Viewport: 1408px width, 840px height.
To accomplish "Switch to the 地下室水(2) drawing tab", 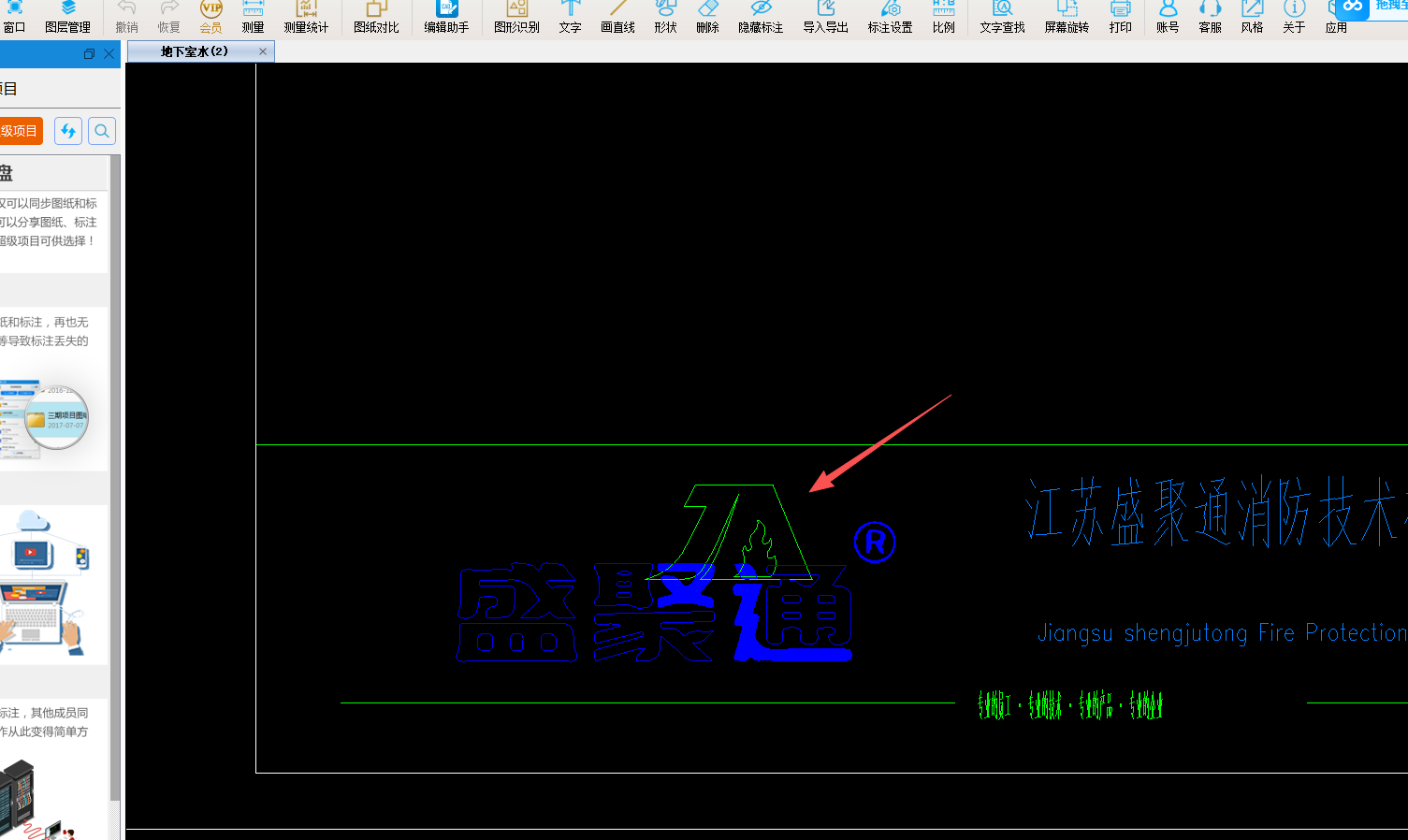I will pyautogui.click(x=194, y=51).
